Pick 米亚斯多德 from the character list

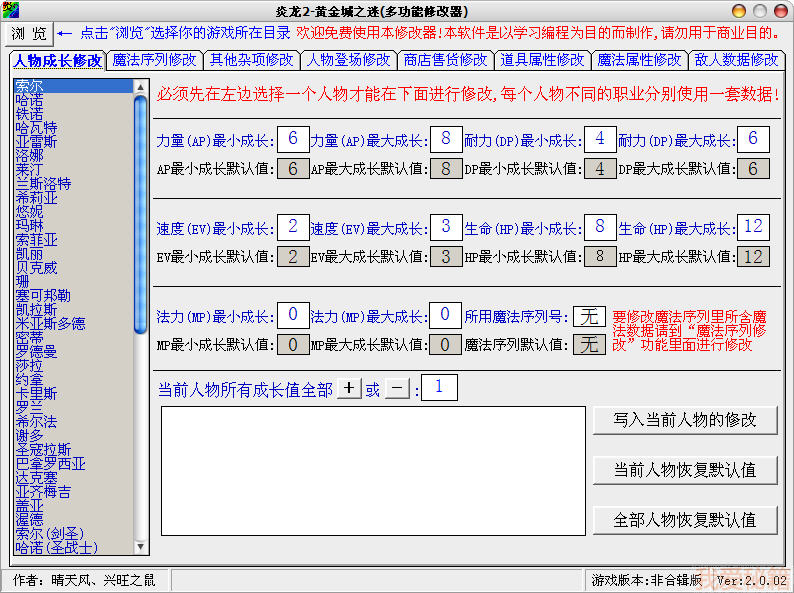(50, 324)
